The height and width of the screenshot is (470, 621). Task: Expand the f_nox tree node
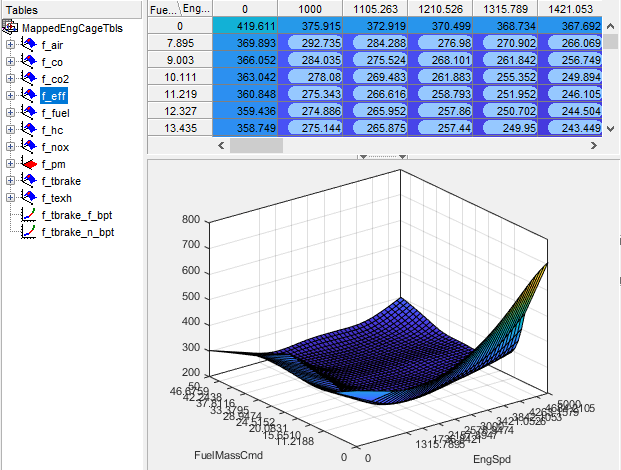click(10, 147)
